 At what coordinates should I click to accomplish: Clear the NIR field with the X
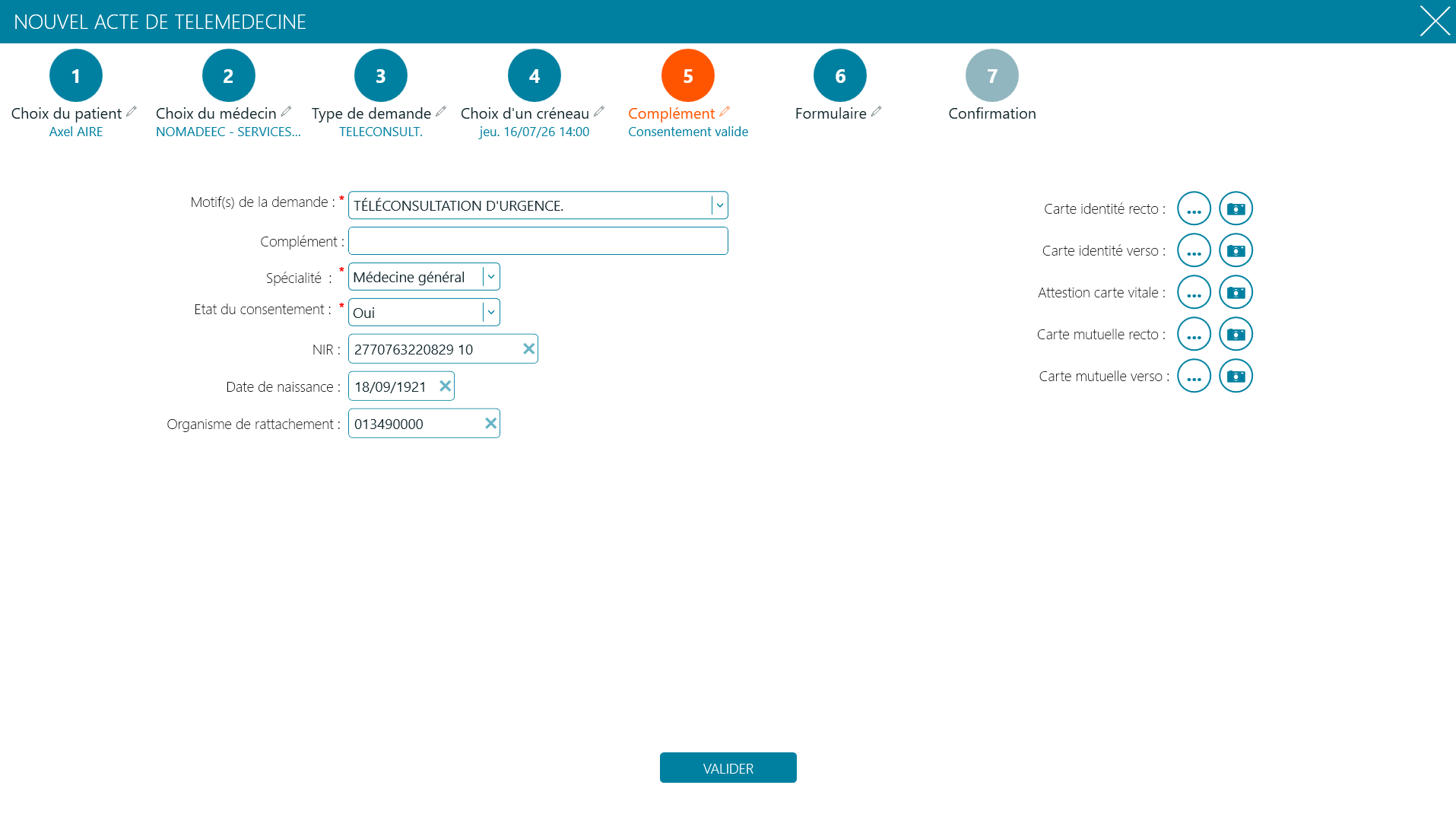click(528, 348)
